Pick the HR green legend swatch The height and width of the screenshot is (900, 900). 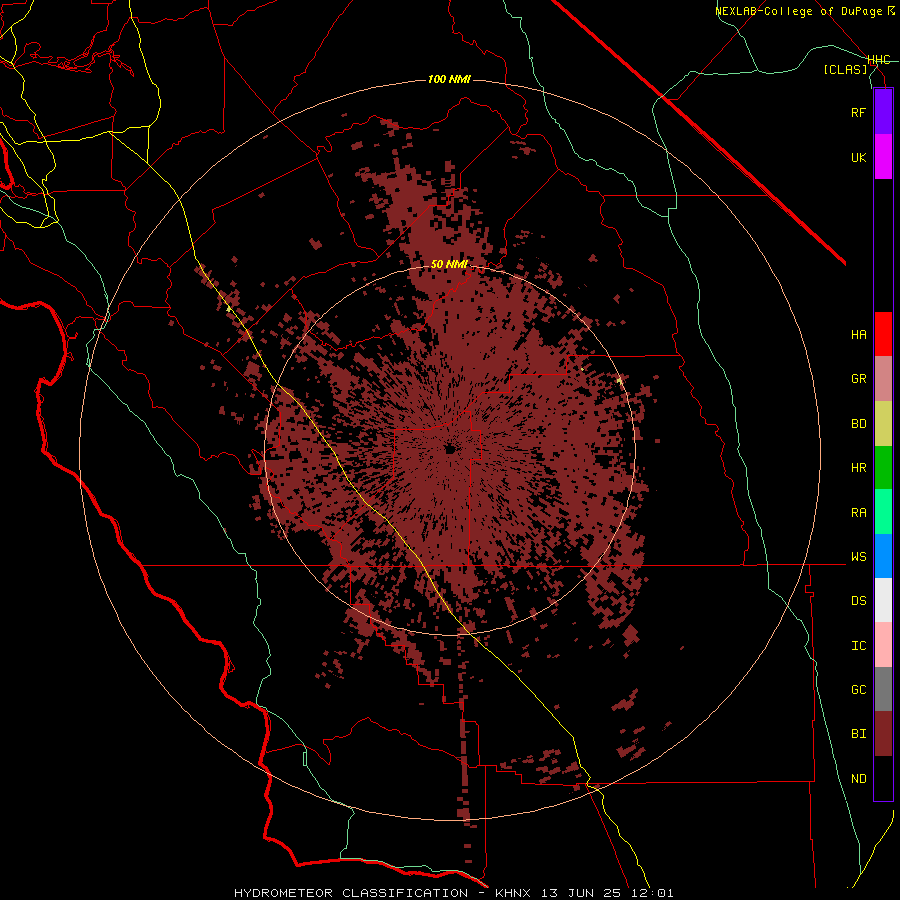click(x=883, y=467)
